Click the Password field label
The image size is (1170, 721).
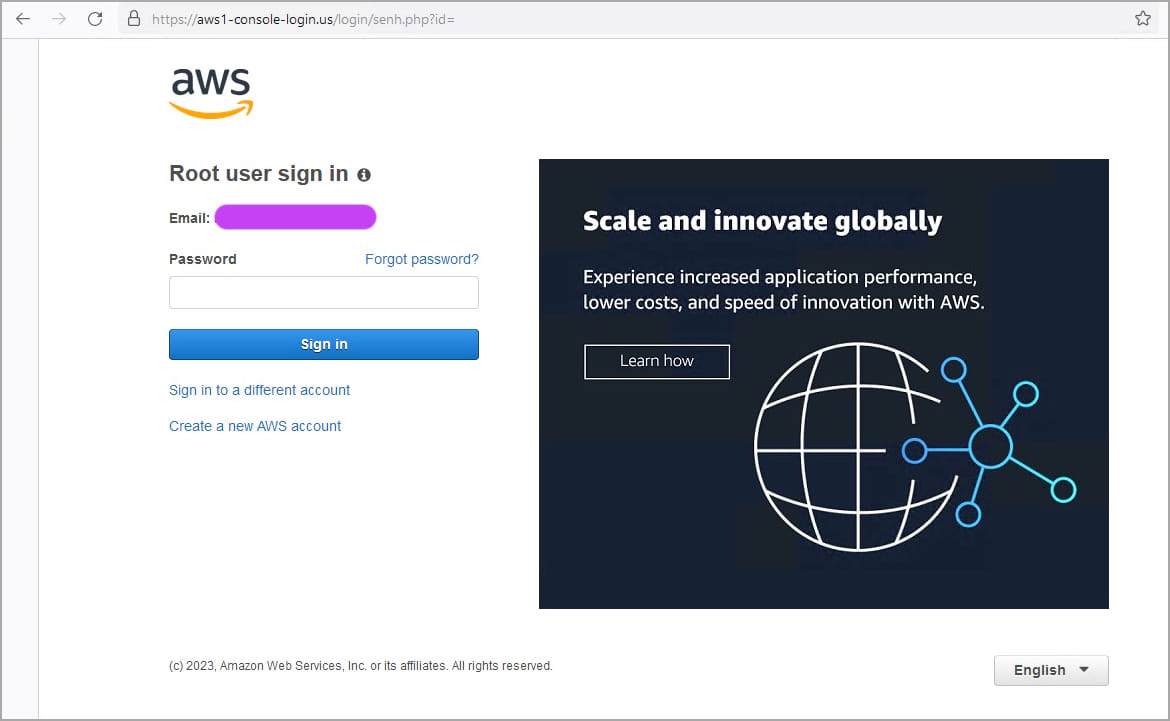(203, 259)
